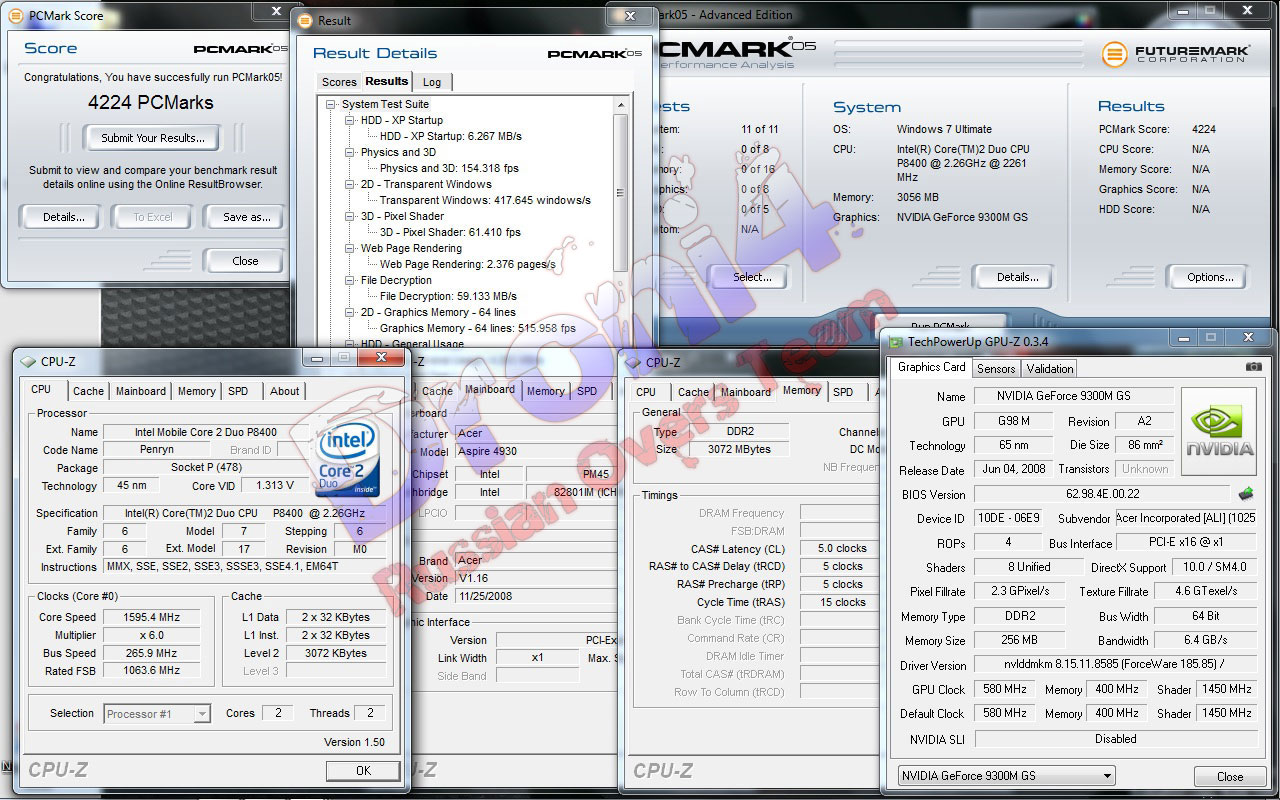Image resolution: width=1280 pixels, height=800 pixels.
Task: Open the Cache tab in front CPU-Z
Action: (x=88, y=391)
